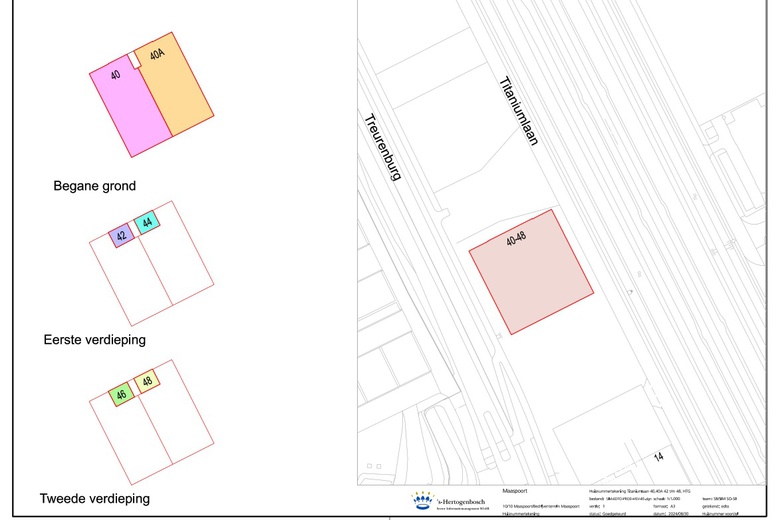Click the Eerste verdieping caption
The width and height of the screenshot is (780, 520).
pos(95,340)
